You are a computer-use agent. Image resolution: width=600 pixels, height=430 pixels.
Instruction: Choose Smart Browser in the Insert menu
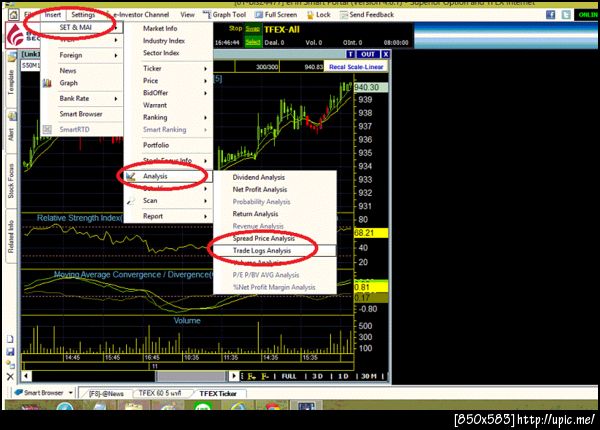pos(82,114)
